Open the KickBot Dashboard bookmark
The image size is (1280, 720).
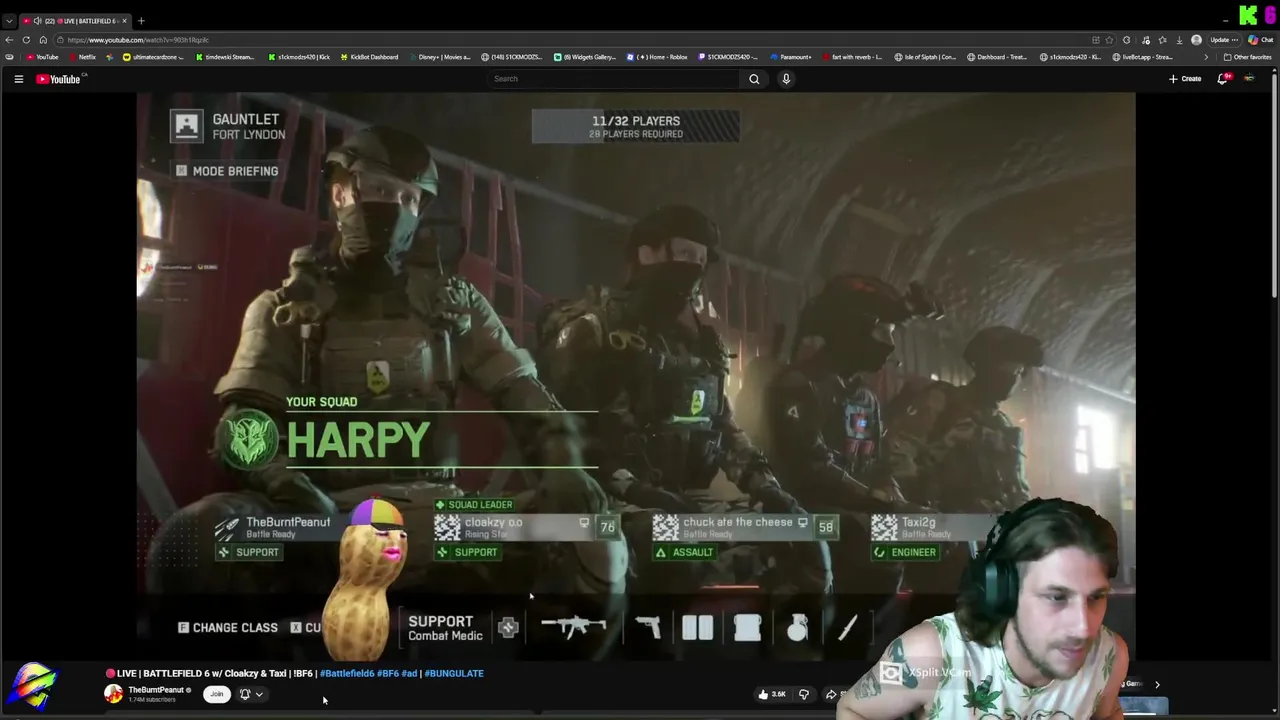[x=369, y=57]
